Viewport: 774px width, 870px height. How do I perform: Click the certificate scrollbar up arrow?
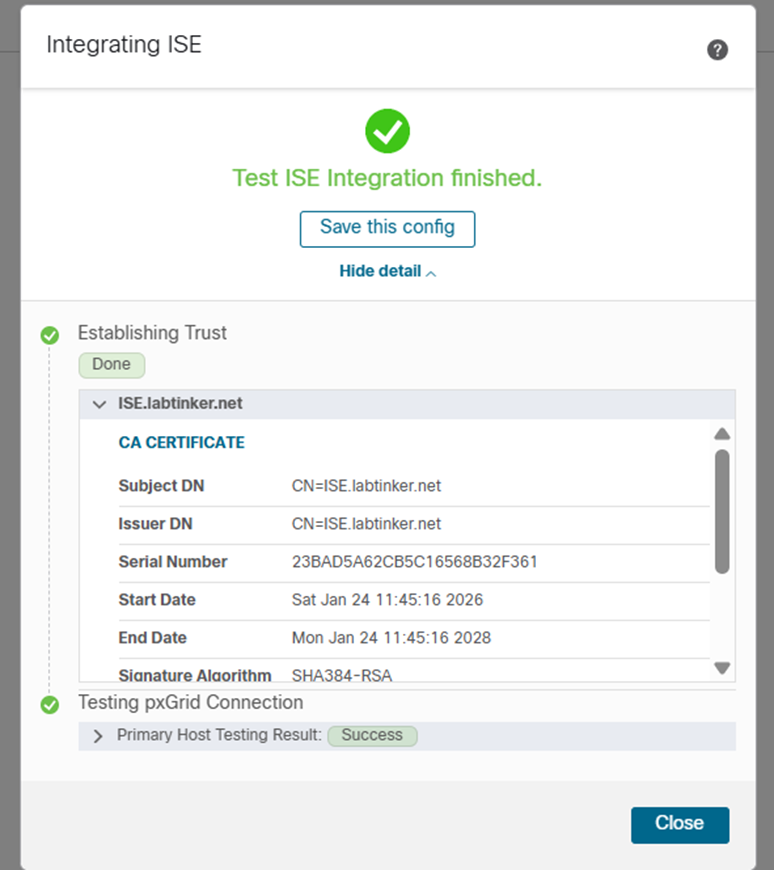pyautogui.click(x=722, y=434)
